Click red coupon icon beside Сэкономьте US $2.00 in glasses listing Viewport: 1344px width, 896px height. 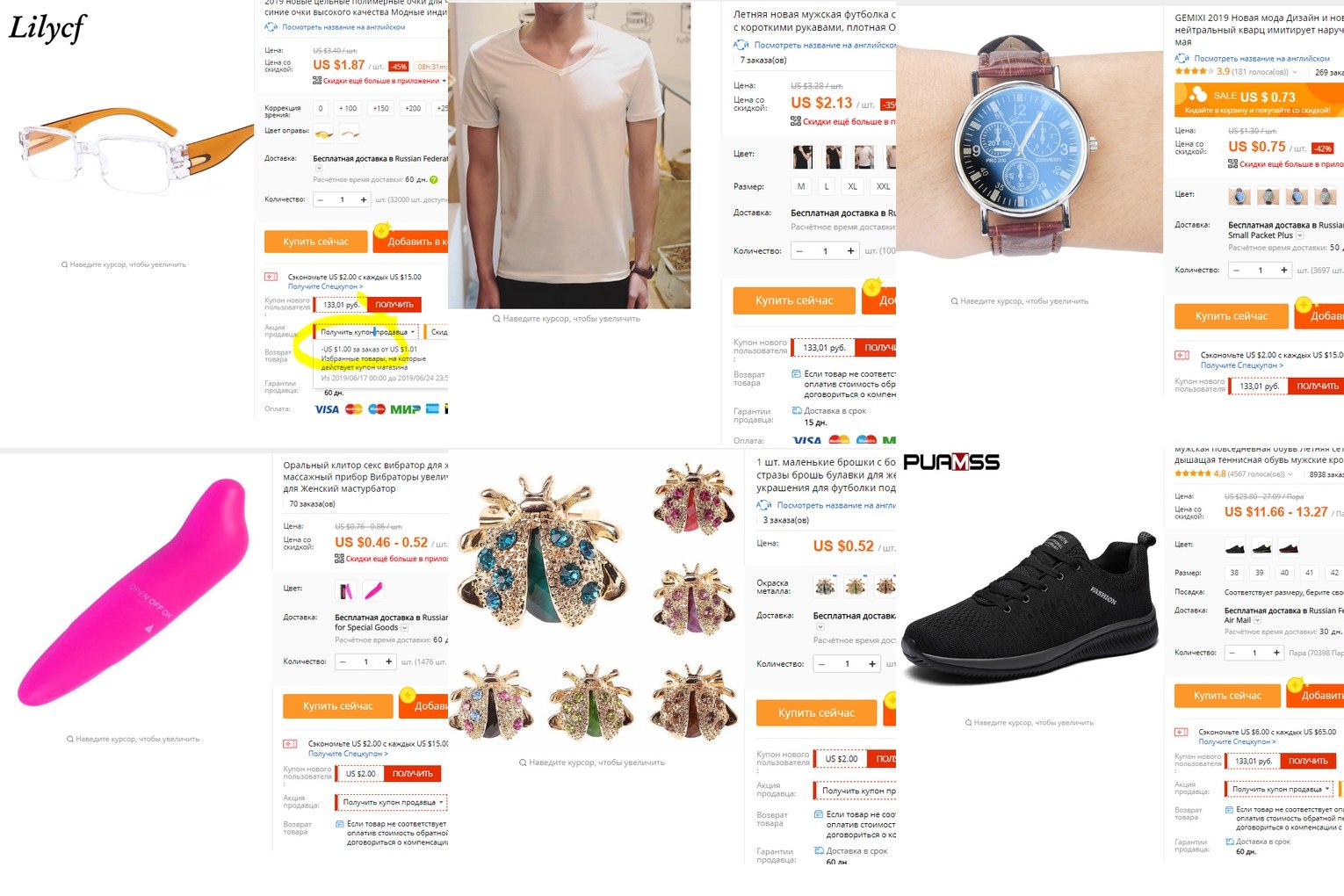[x=271, y=277]
